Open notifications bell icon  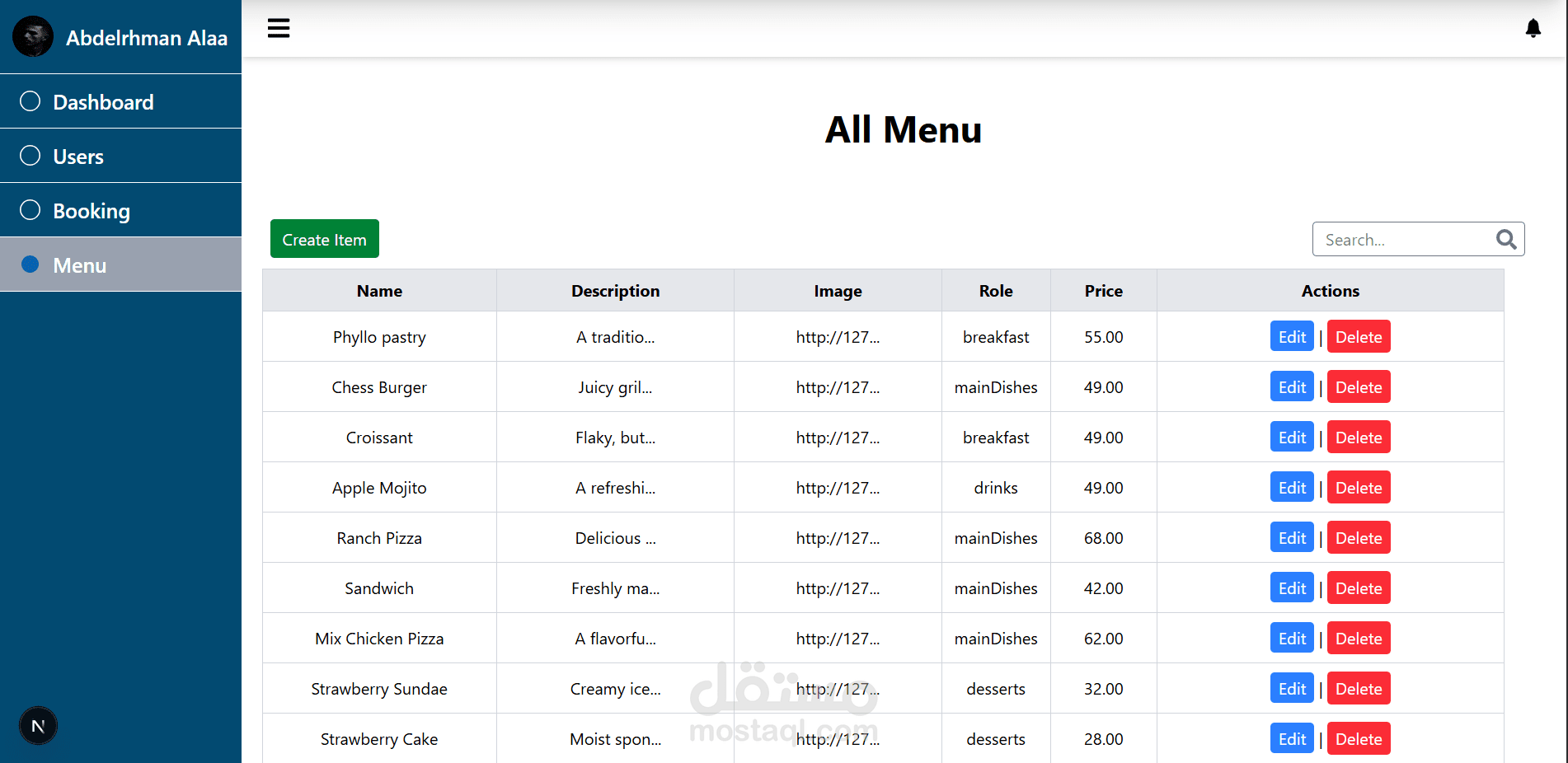point(1533,29)
